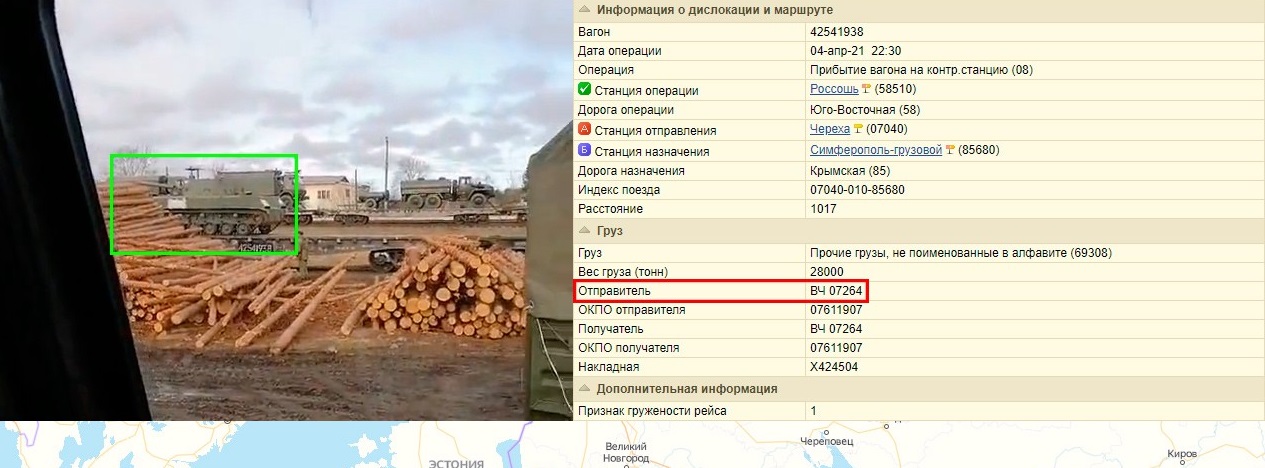Screen dimensions: 1265x468
Task: Select the ОКПО отправителя value 07611907
Action: point(836,310)
